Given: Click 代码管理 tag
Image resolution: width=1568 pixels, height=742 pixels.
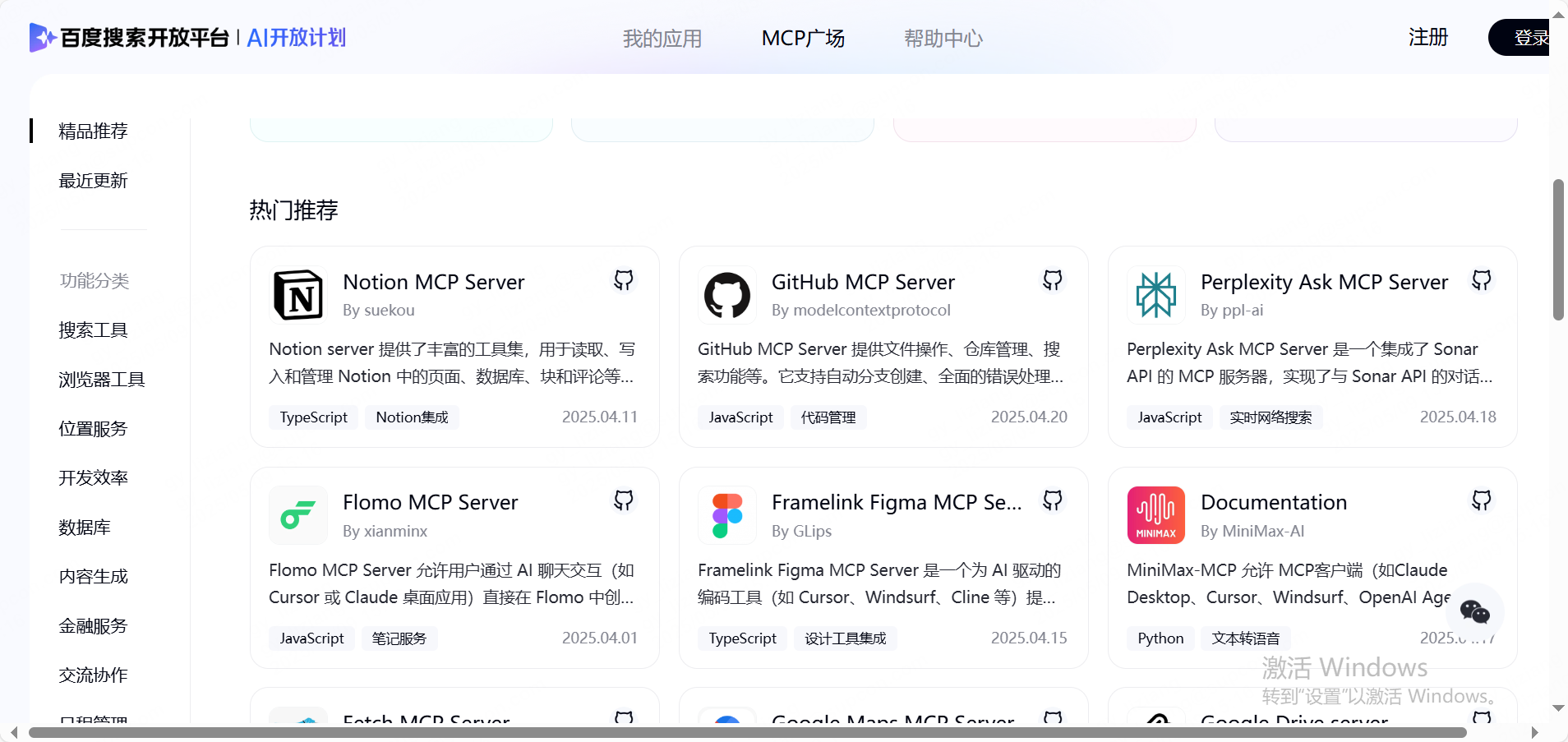Looking at the screenshot, I should coord(828,417).
